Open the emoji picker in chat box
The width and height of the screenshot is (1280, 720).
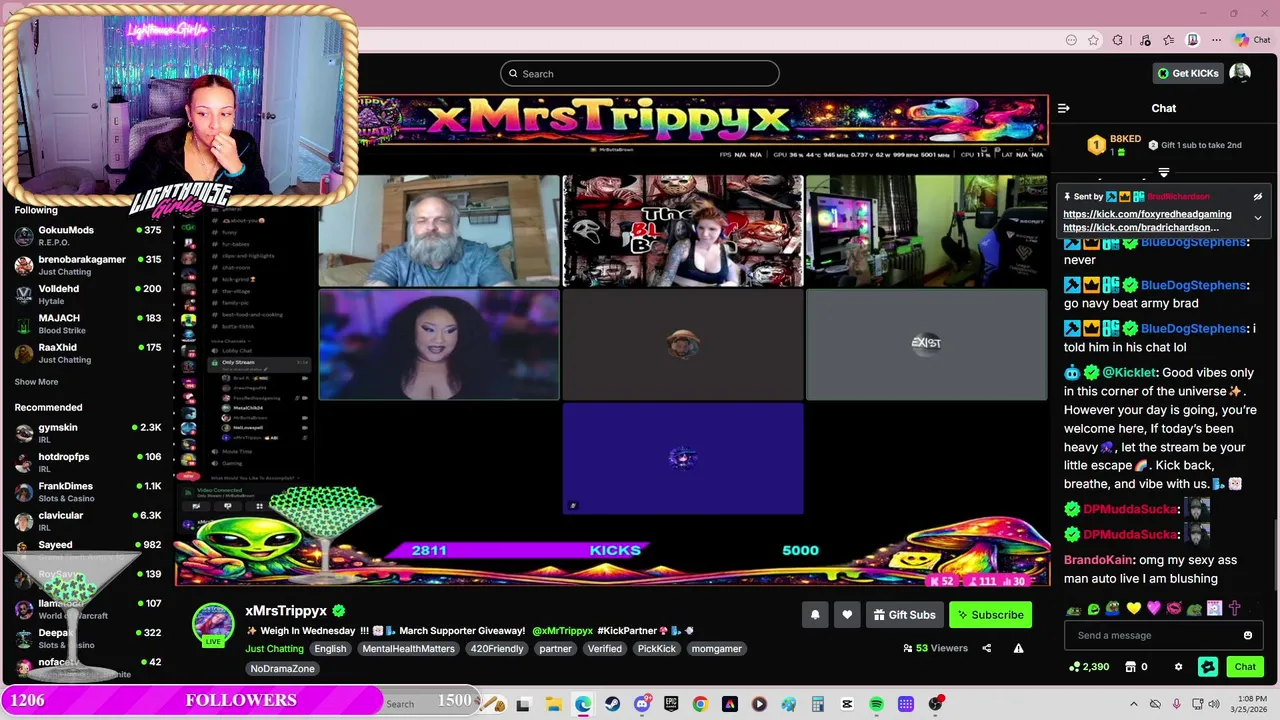[1247, 635]
